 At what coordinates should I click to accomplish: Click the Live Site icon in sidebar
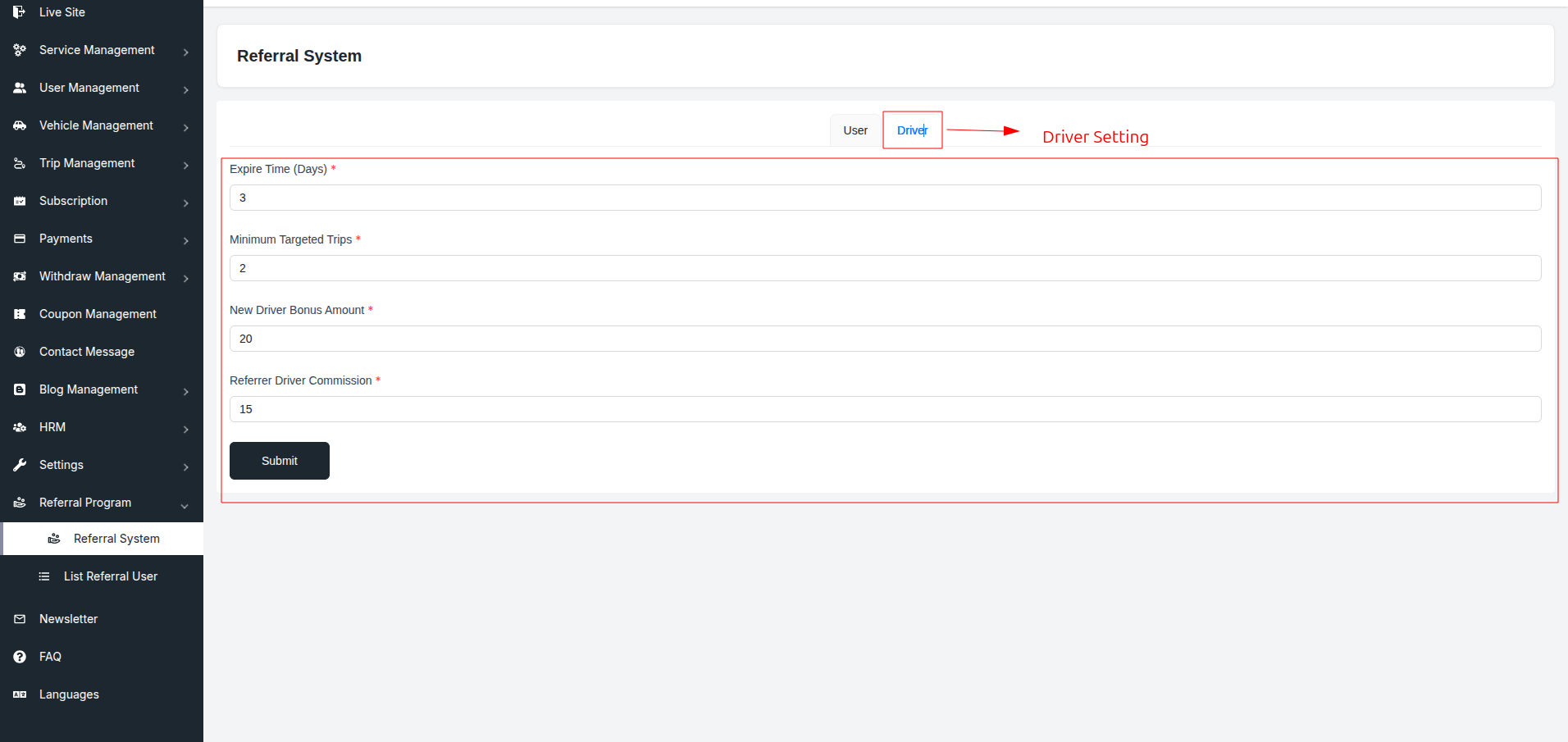[19, 12]
